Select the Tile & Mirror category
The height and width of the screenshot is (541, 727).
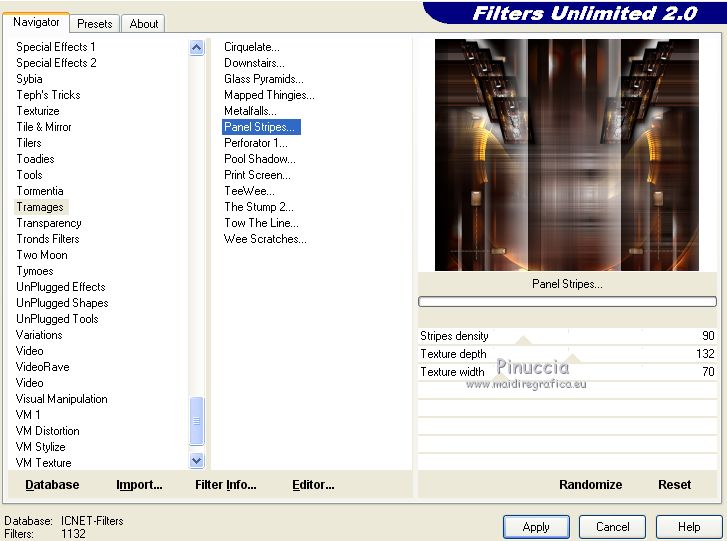tap(44, 127)
